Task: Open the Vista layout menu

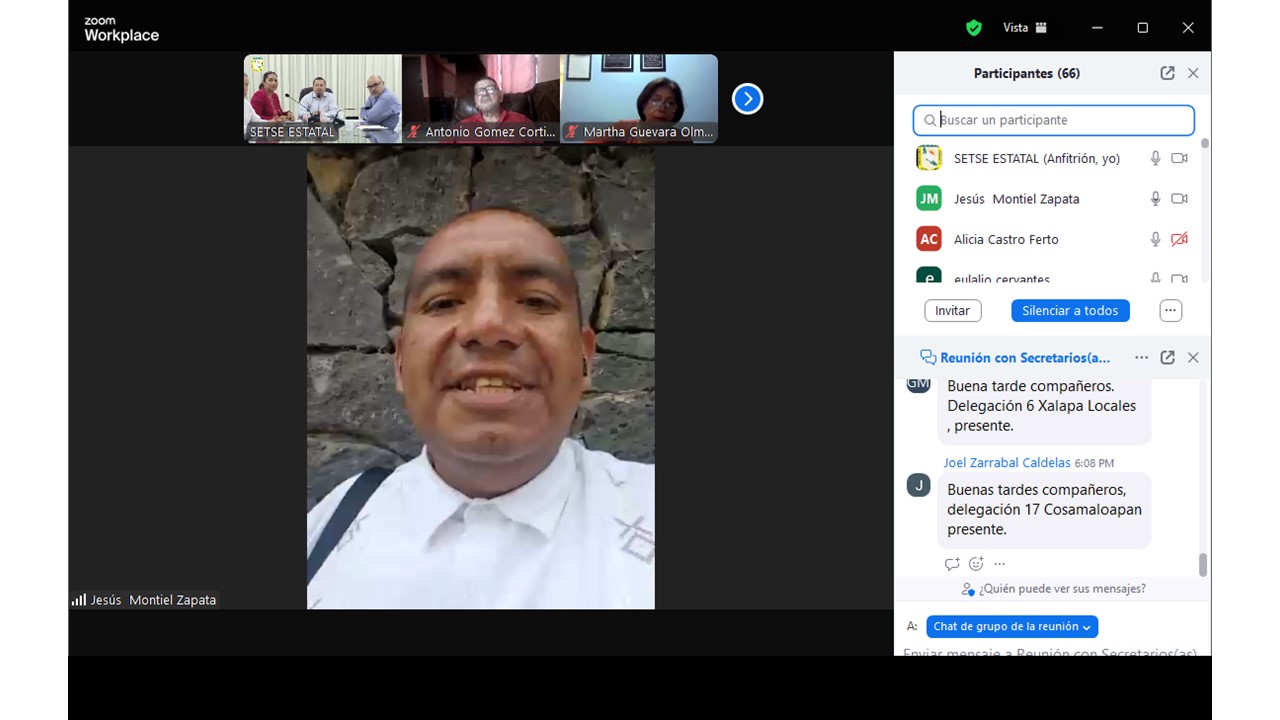Action: pos(1024,28)
